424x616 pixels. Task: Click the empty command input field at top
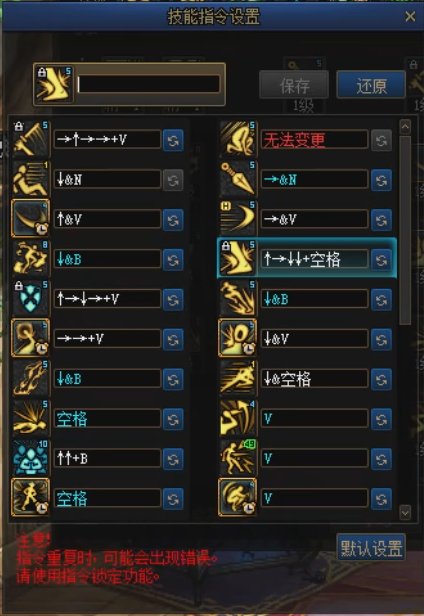tap(148, 84)
